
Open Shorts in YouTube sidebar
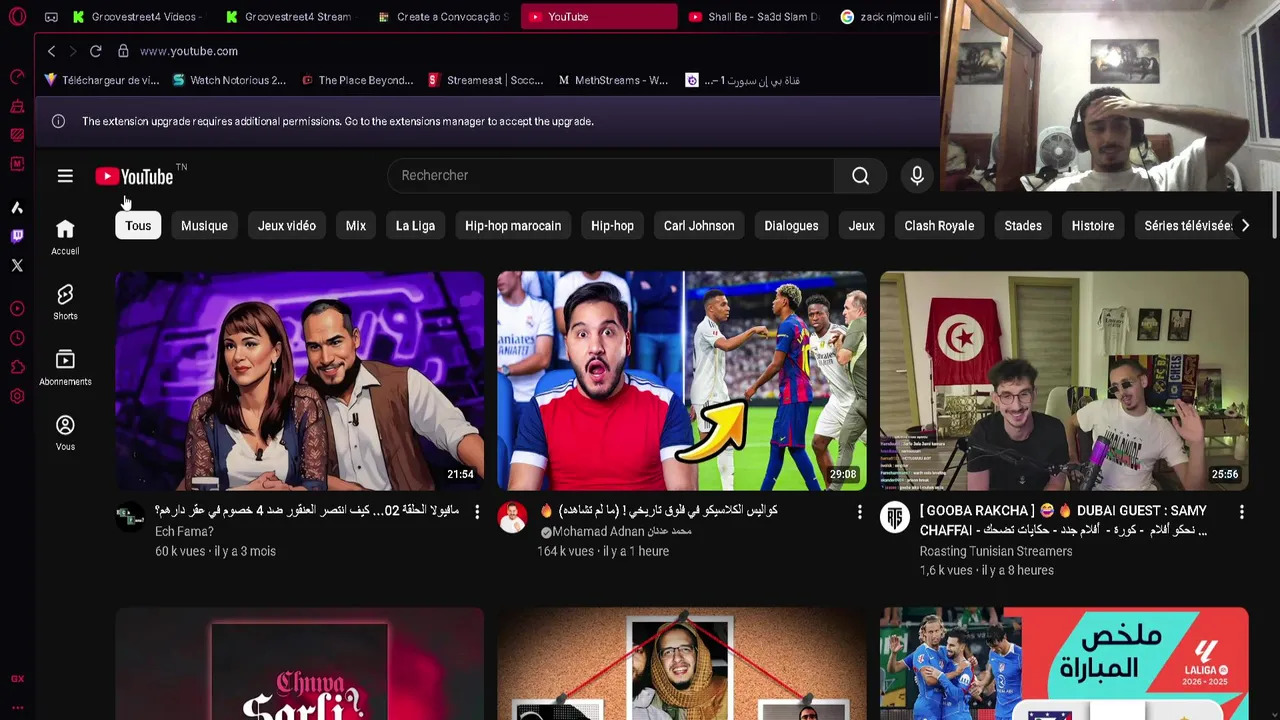tap(65, 302)
